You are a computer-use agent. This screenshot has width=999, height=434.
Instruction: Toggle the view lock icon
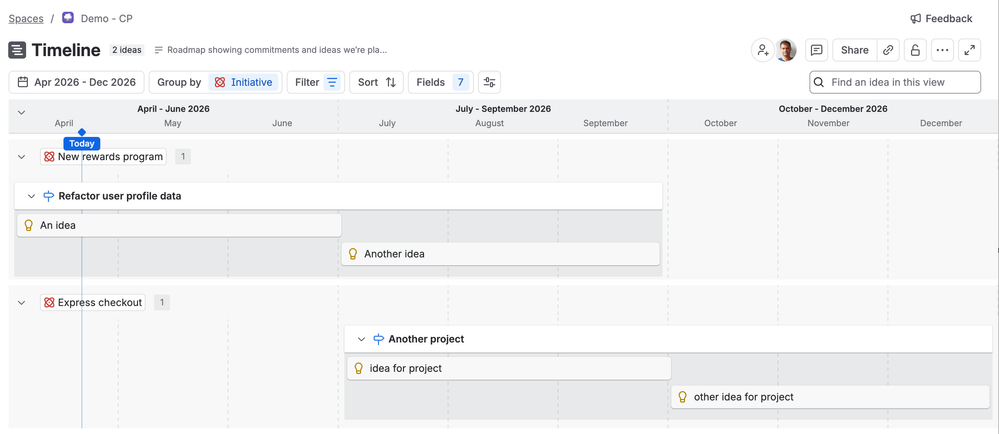click(x=915, y=50)
